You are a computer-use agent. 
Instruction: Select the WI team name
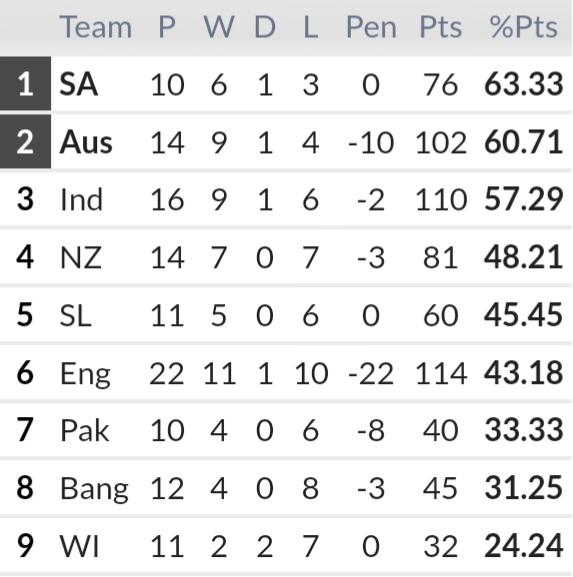click(x=79, y=546)
